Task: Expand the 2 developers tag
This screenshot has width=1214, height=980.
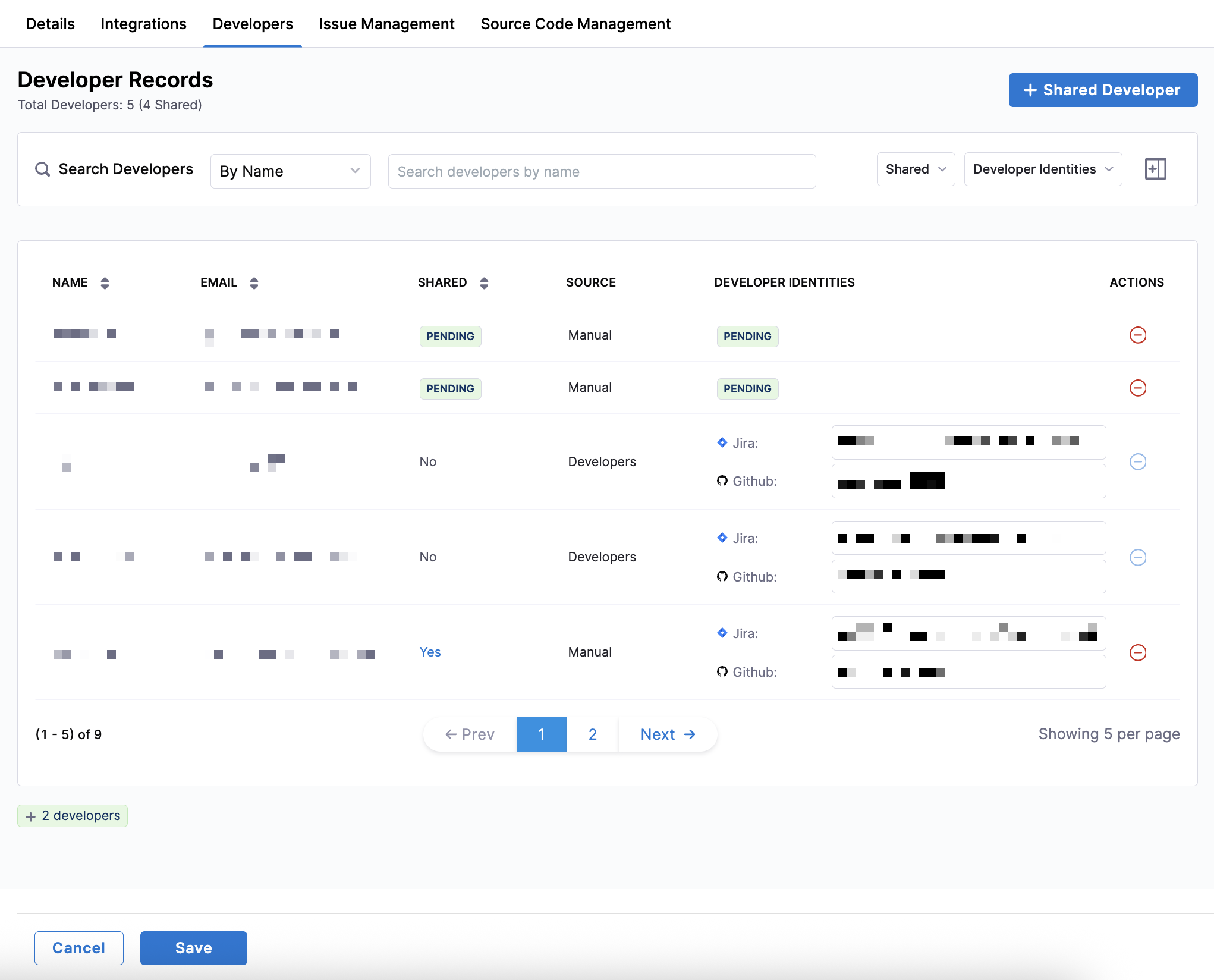Action: pos(73,816)
